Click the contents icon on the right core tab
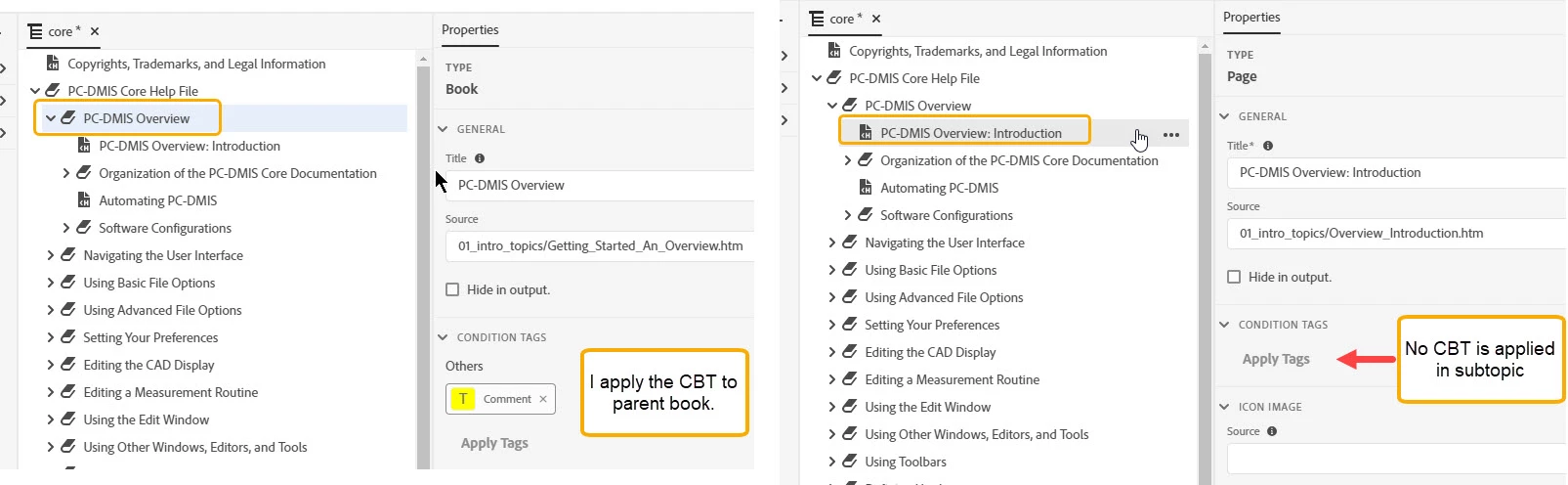This screenshot has width=1568, height=485. [818, 19]
